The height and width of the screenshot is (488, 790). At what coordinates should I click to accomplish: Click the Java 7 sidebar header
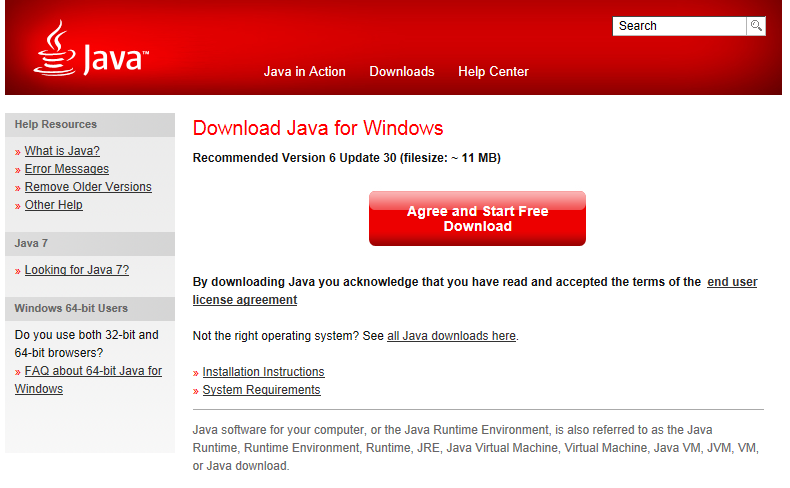[x=90, y=243]
